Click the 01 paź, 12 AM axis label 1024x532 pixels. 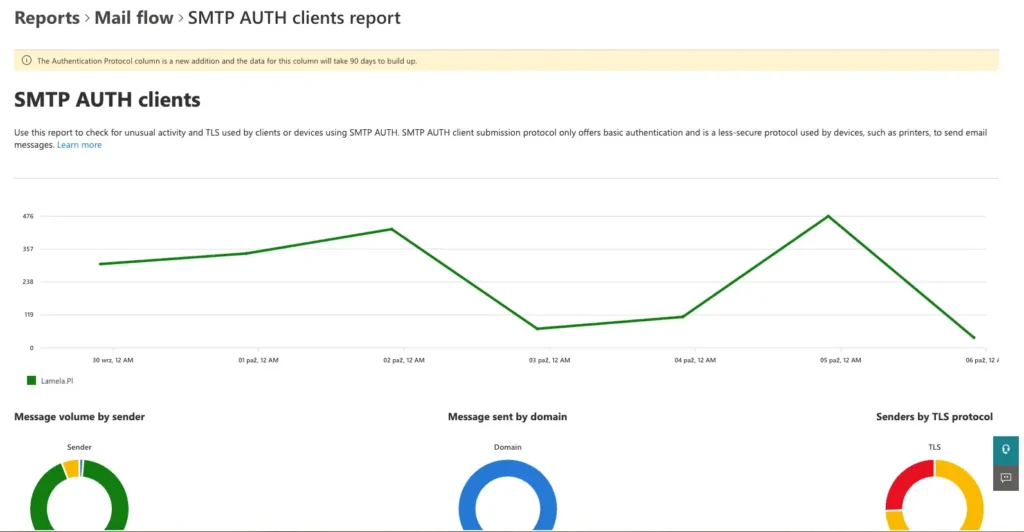pyautogui.click(x=258, y=360)
